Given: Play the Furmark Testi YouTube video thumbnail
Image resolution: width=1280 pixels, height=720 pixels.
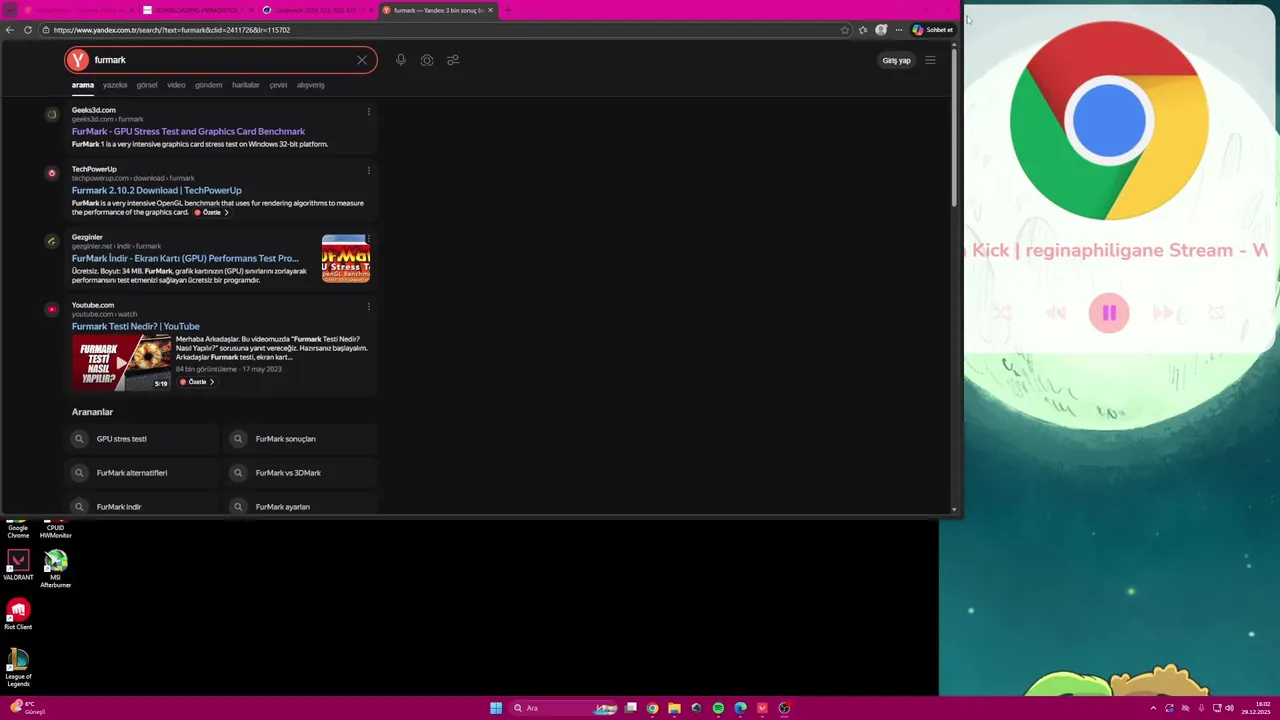Looking at the screenshot, I should pyautogui.click(x=121, y=362).
